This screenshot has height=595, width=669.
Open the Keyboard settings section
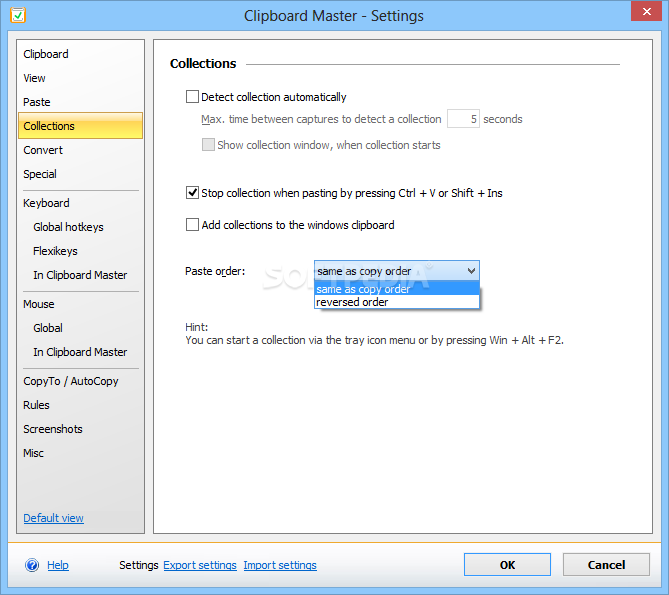46,203
